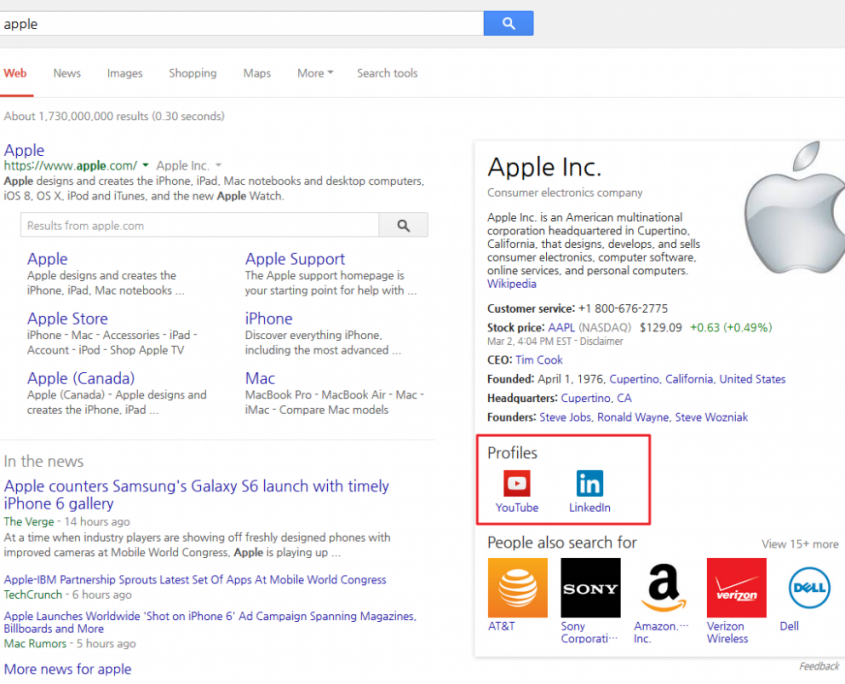Open the Apple Support sitelink
The height and width of the screenshot is (684, 845).
pyautogui.click(x=295, y=259)
